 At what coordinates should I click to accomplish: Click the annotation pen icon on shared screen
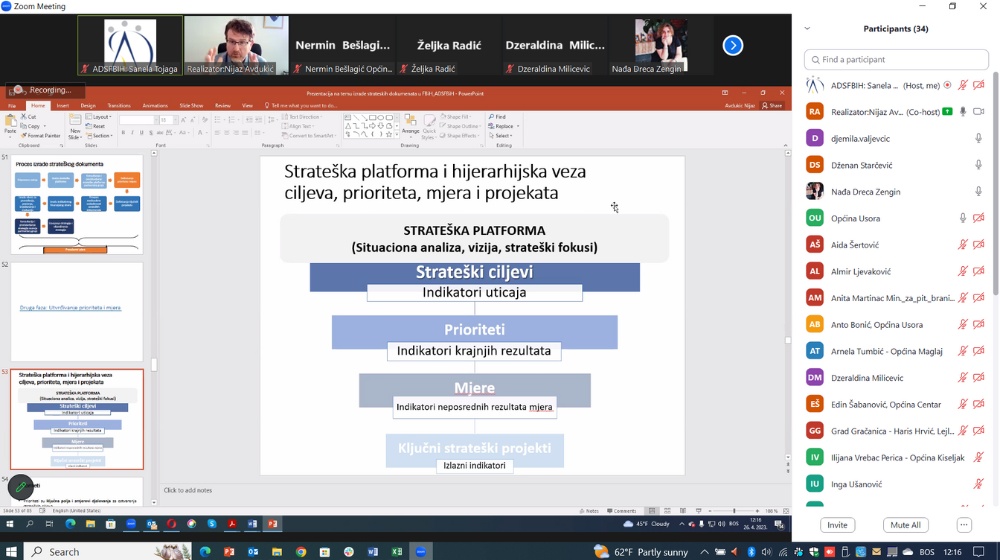pyautogui.click(x=20, y=487)
